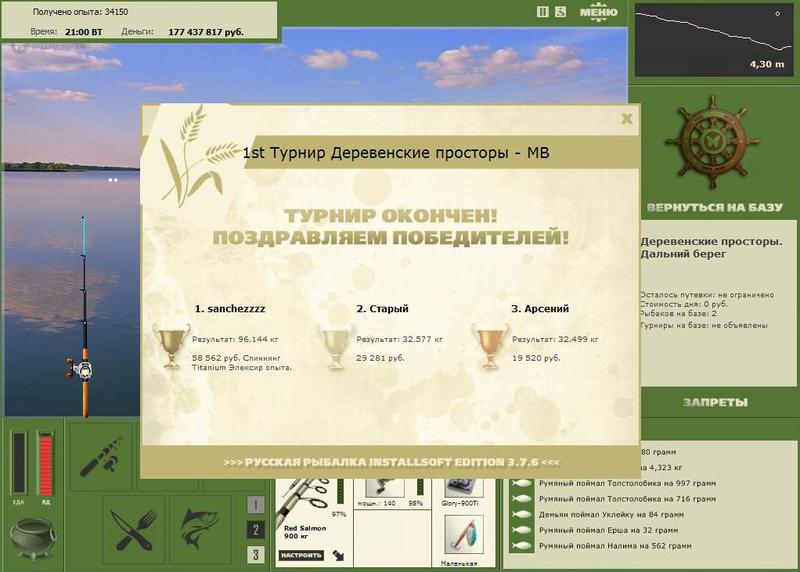800x572 pixels.
Task: Click third place name 3. Арсений
Action: click(540, 309)
